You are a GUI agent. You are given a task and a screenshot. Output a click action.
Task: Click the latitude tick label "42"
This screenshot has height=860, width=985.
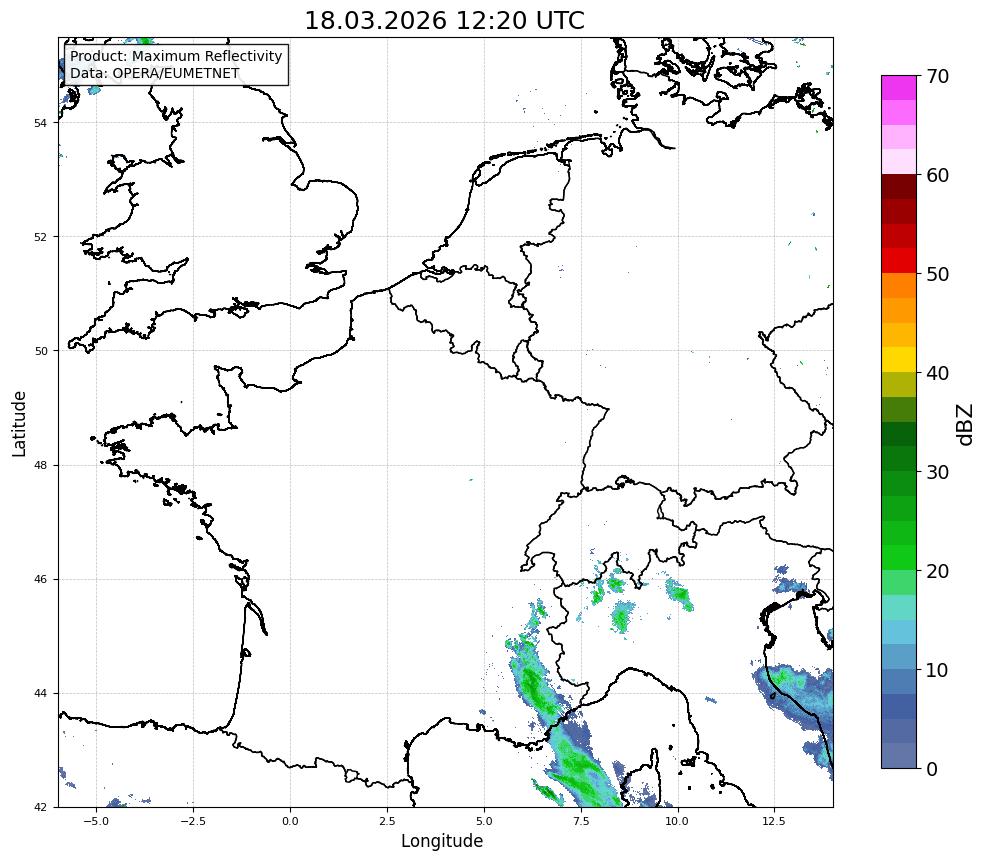click(x=40, y=807)
